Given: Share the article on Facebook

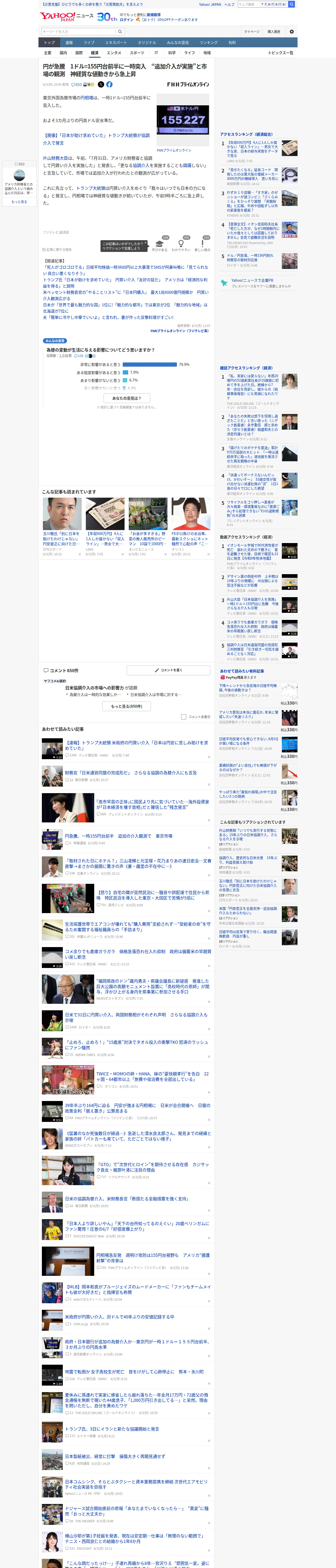Looking at the screenshot, I should (109, 85).
